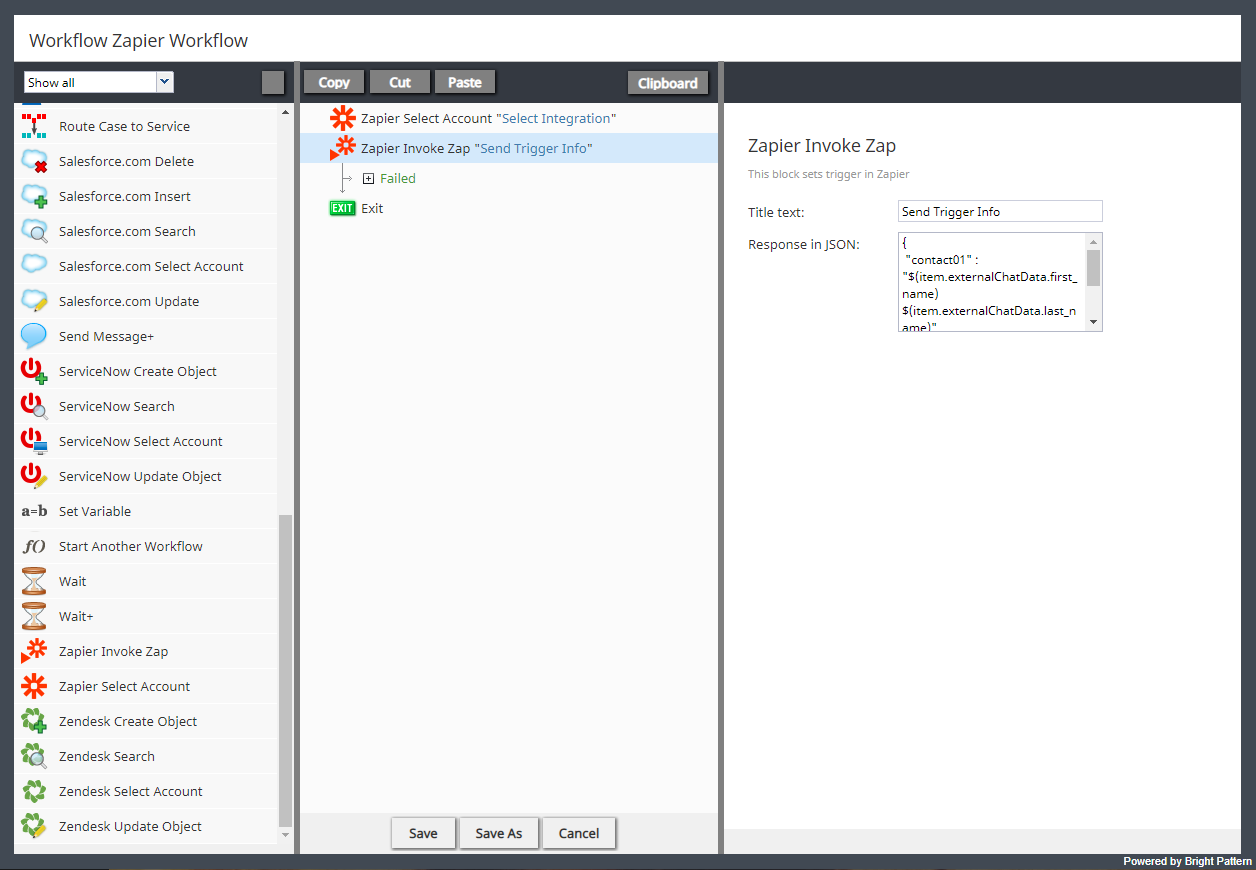Click the Zapier Select Account icon in workflow

tap(343, 118)
